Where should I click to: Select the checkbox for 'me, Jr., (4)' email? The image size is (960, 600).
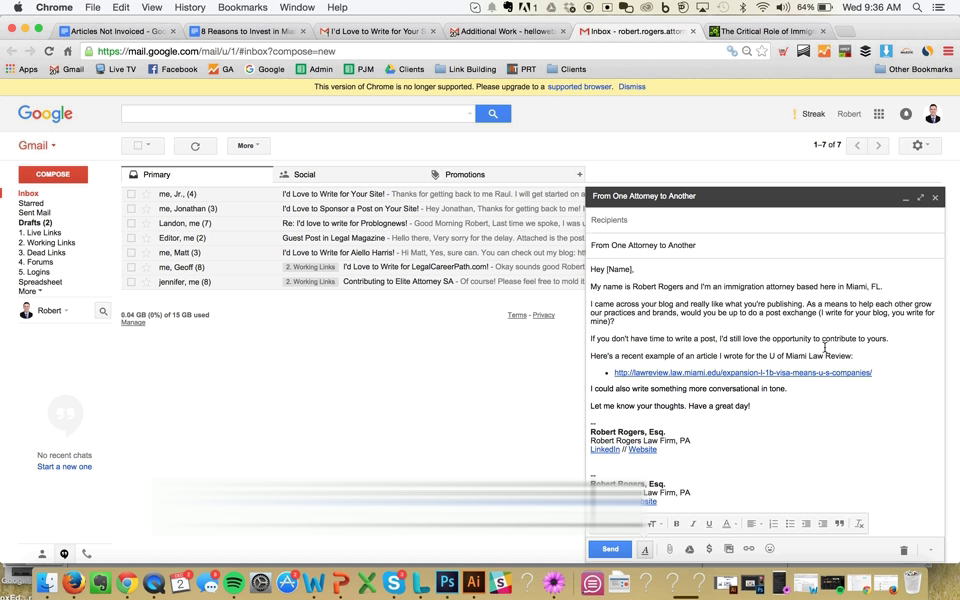(x=131, y=194)
